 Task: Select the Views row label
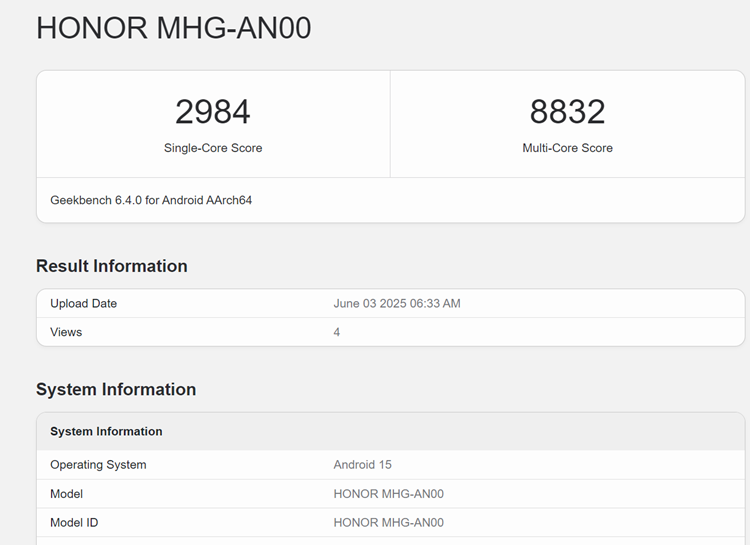[x=66, y=332]
